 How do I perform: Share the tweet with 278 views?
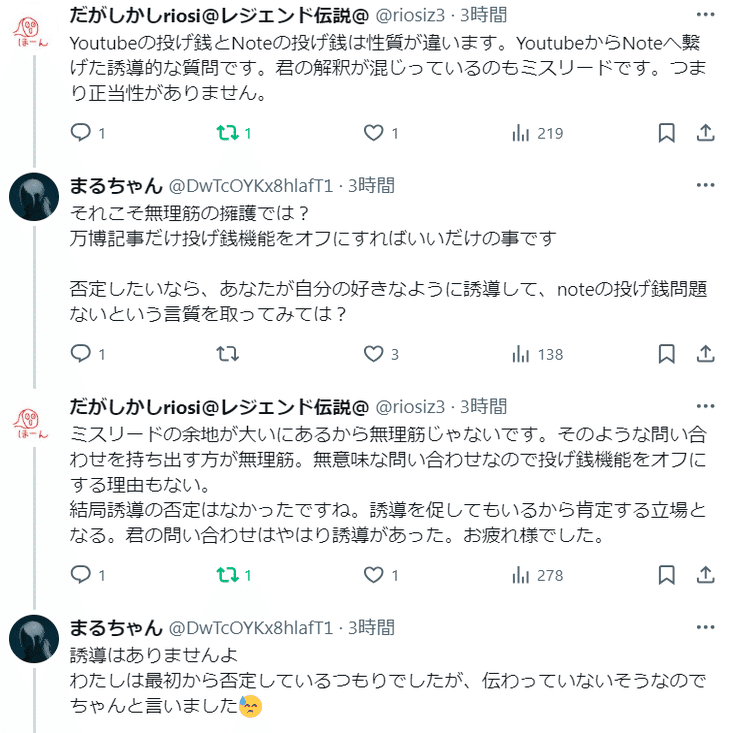click(704, 575)
